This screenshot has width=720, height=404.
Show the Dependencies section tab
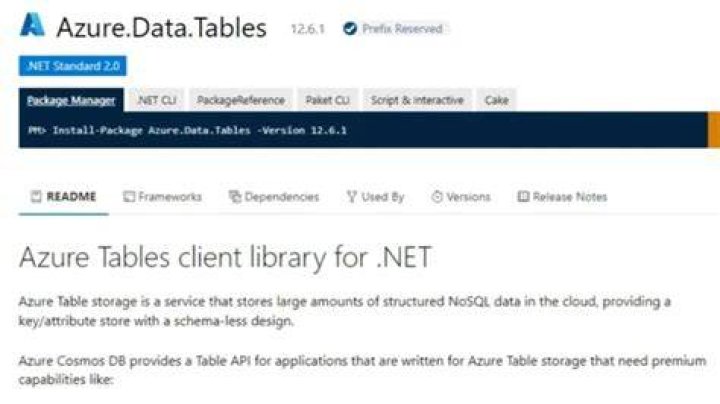click(x=274, y=197)
